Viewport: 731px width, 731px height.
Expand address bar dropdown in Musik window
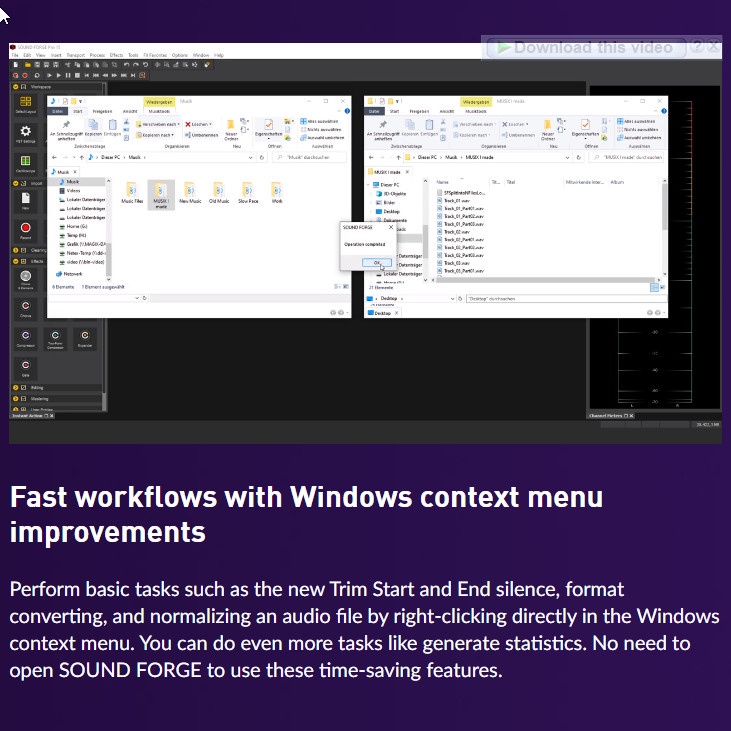tap(250, 158)
